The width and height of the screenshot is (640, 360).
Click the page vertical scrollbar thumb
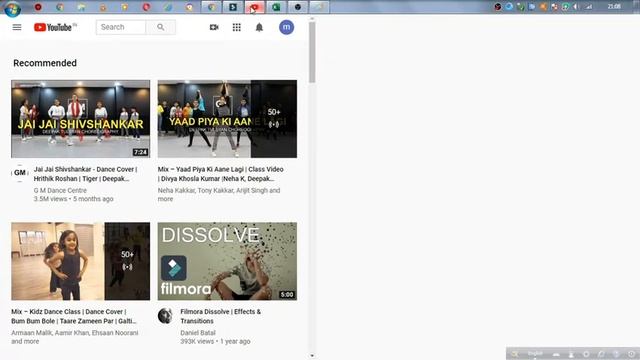pyautogui.click(x=312, y=52)
